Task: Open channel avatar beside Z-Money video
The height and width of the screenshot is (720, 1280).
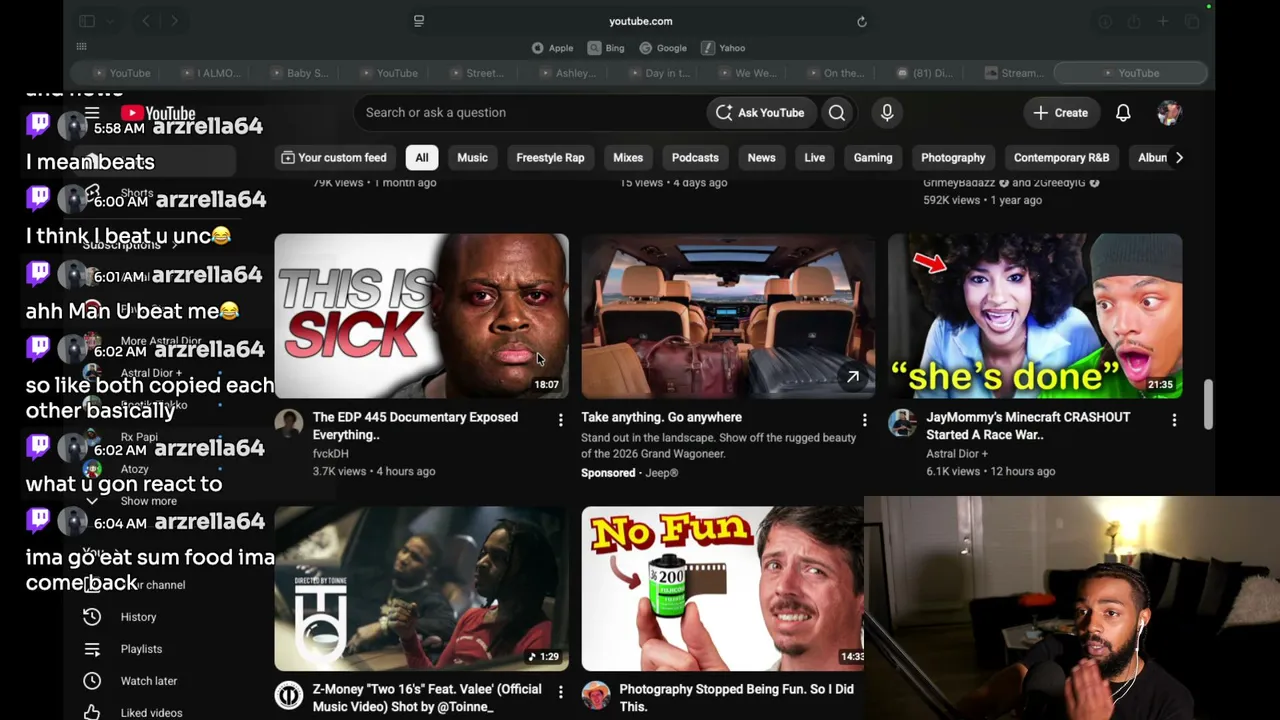Action: (x=289, y=695)
